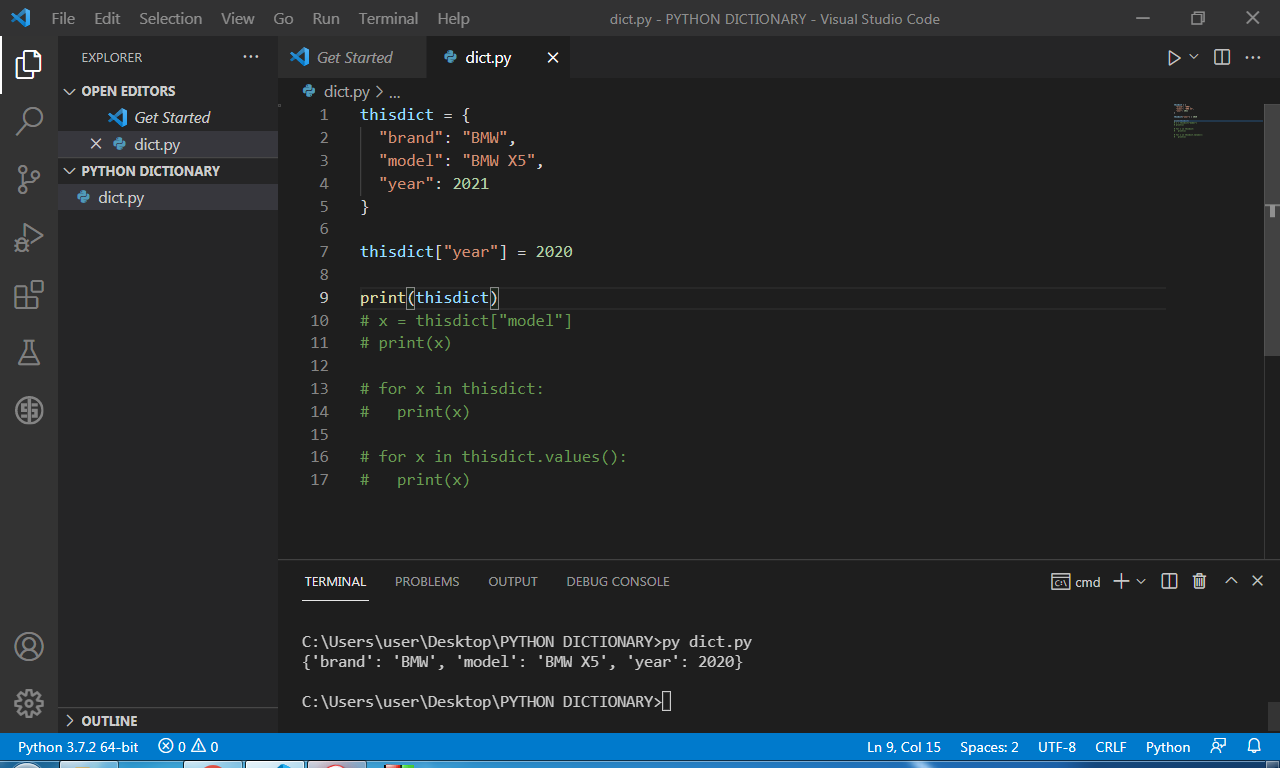Close the terminal panel
The height and width of the screenshot is (768, 1280).
click(x=1258, y=581)
